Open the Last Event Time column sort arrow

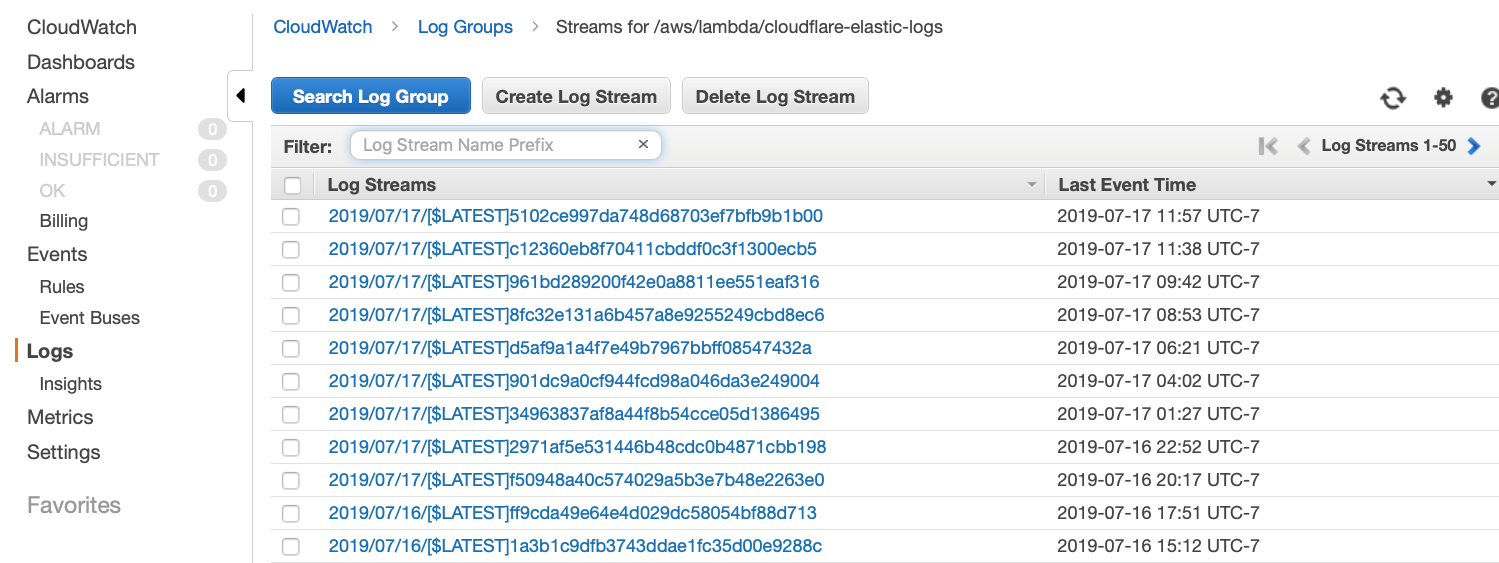1491,185
